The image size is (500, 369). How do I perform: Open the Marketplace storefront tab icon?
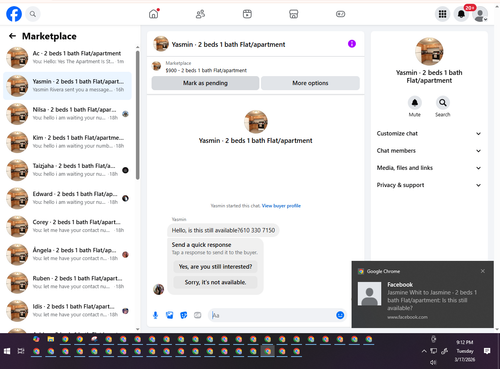[x=294, y=14]
